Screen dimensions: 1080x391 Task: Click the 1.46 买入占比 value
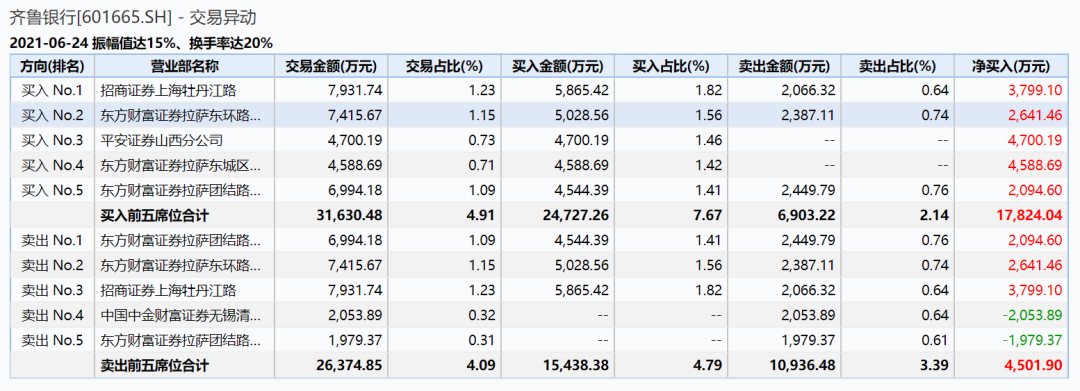pyautogui.click(x=710, y=140)
